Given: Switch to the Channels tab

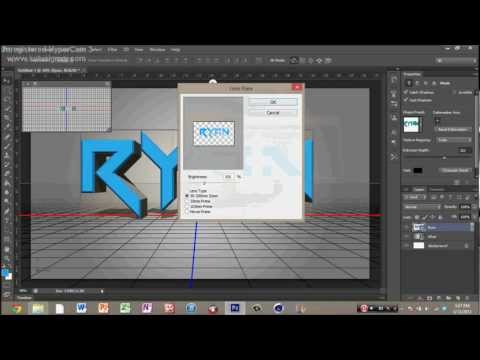Looking at the screenshot, I should 436,189.
